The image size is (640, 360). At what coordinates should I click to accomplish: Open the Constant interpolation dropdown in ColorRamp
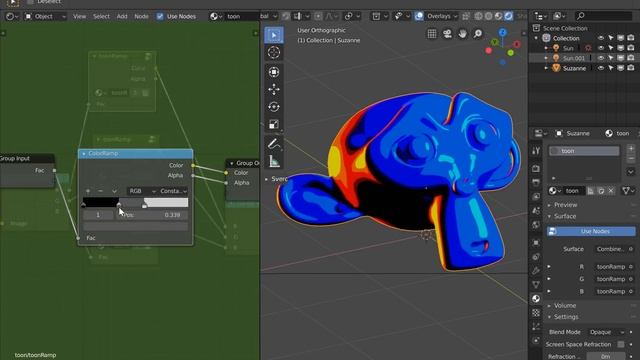pyautogui.click(x=173, y=191)
